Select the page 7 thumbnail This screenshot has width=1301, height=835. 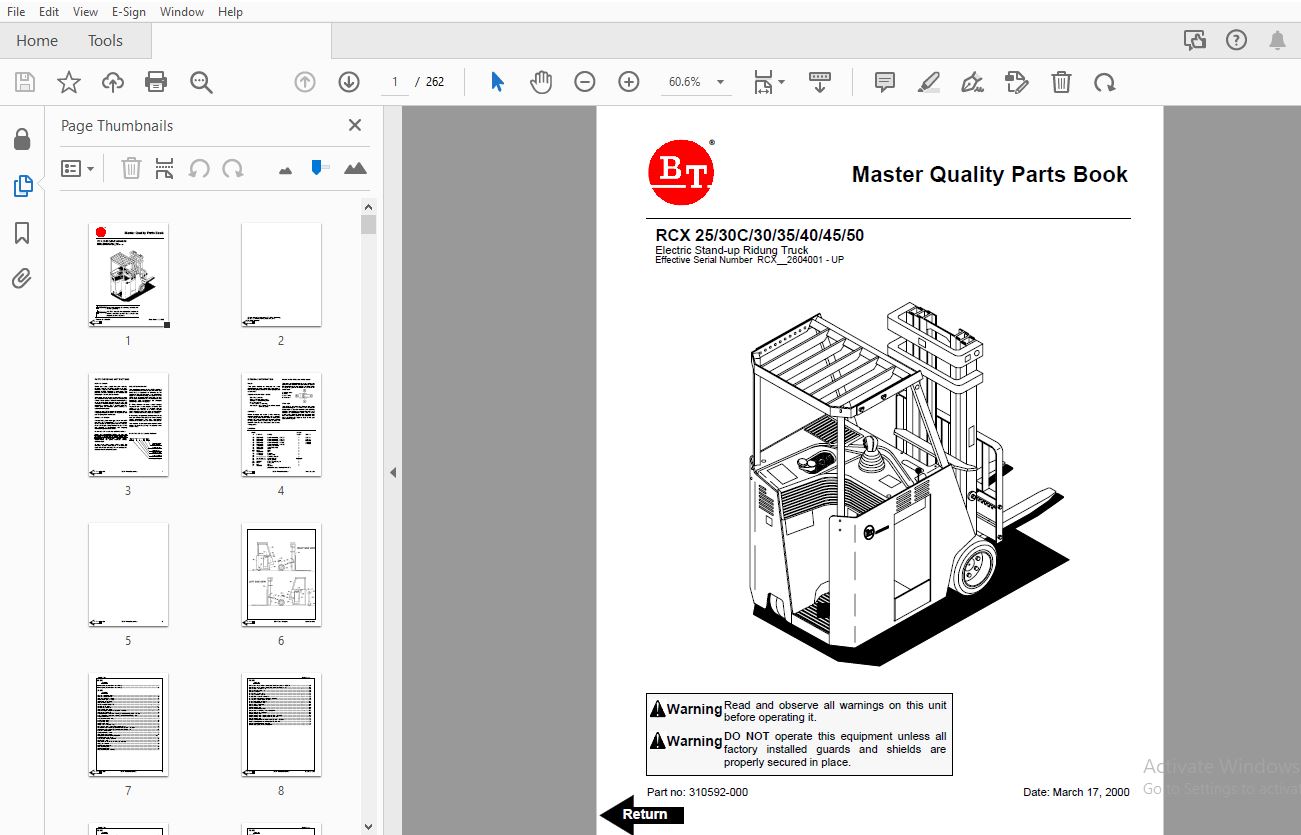click(x=128, y=725)
